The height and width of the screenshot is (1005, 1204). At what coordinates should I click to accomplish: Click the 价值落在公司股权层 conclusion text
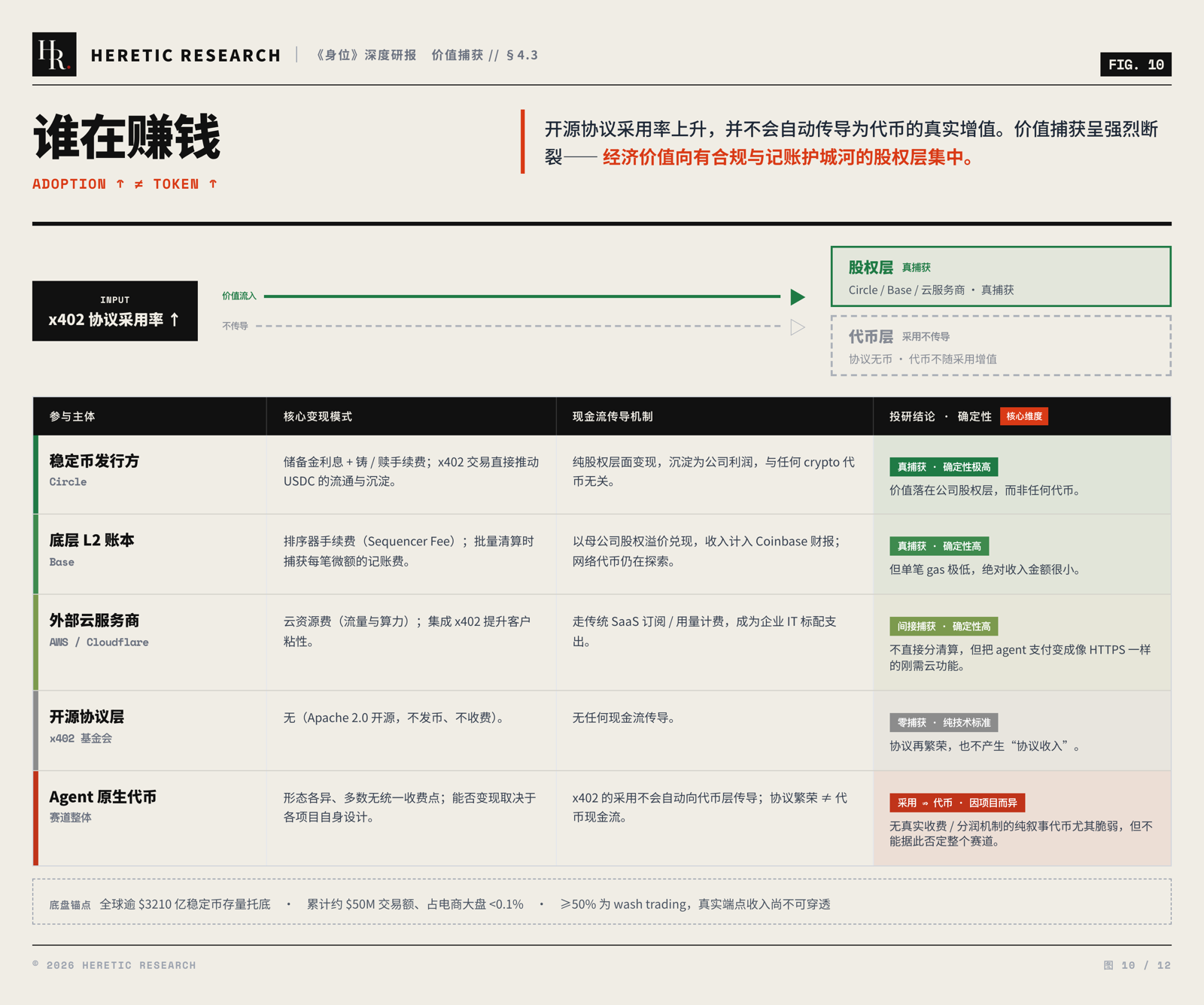coord(987,490)
